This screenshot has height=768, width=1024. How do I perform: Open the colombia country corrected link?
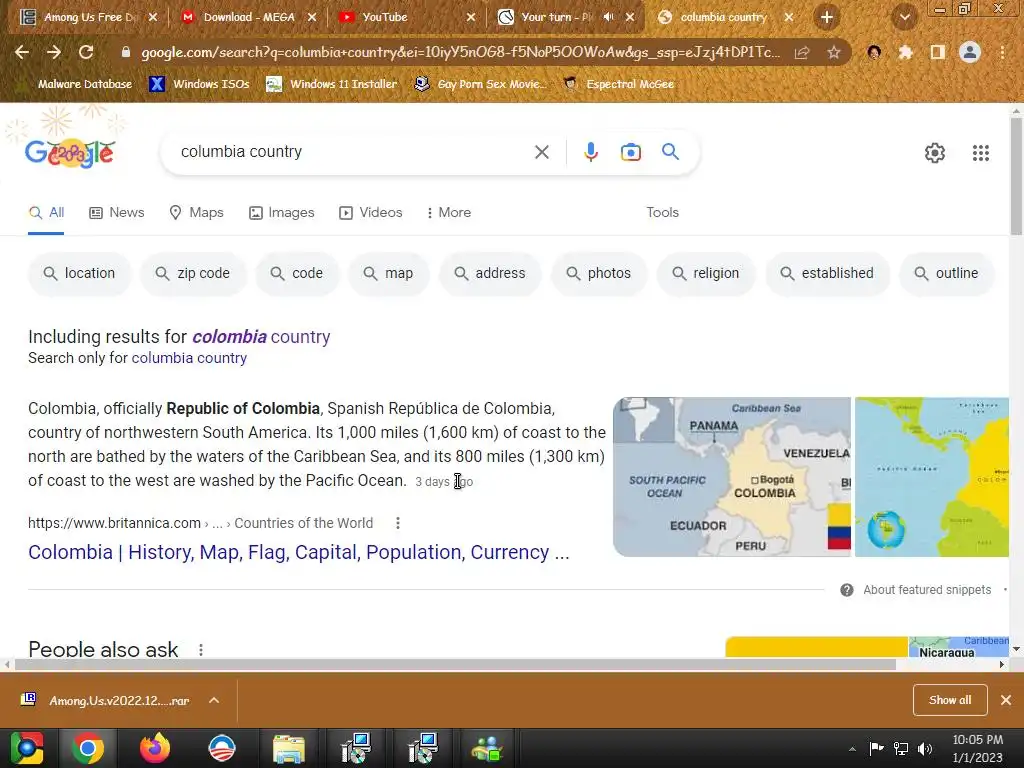coord(261,337)
